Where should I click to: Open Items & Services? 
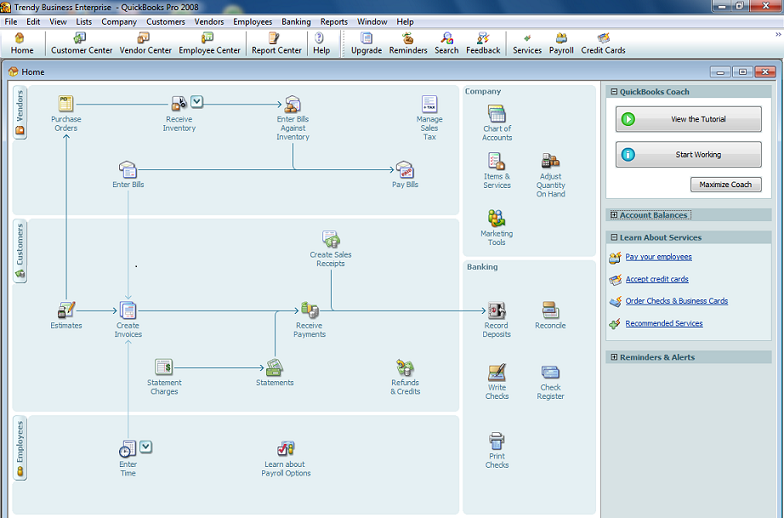[x=496, y=161]
